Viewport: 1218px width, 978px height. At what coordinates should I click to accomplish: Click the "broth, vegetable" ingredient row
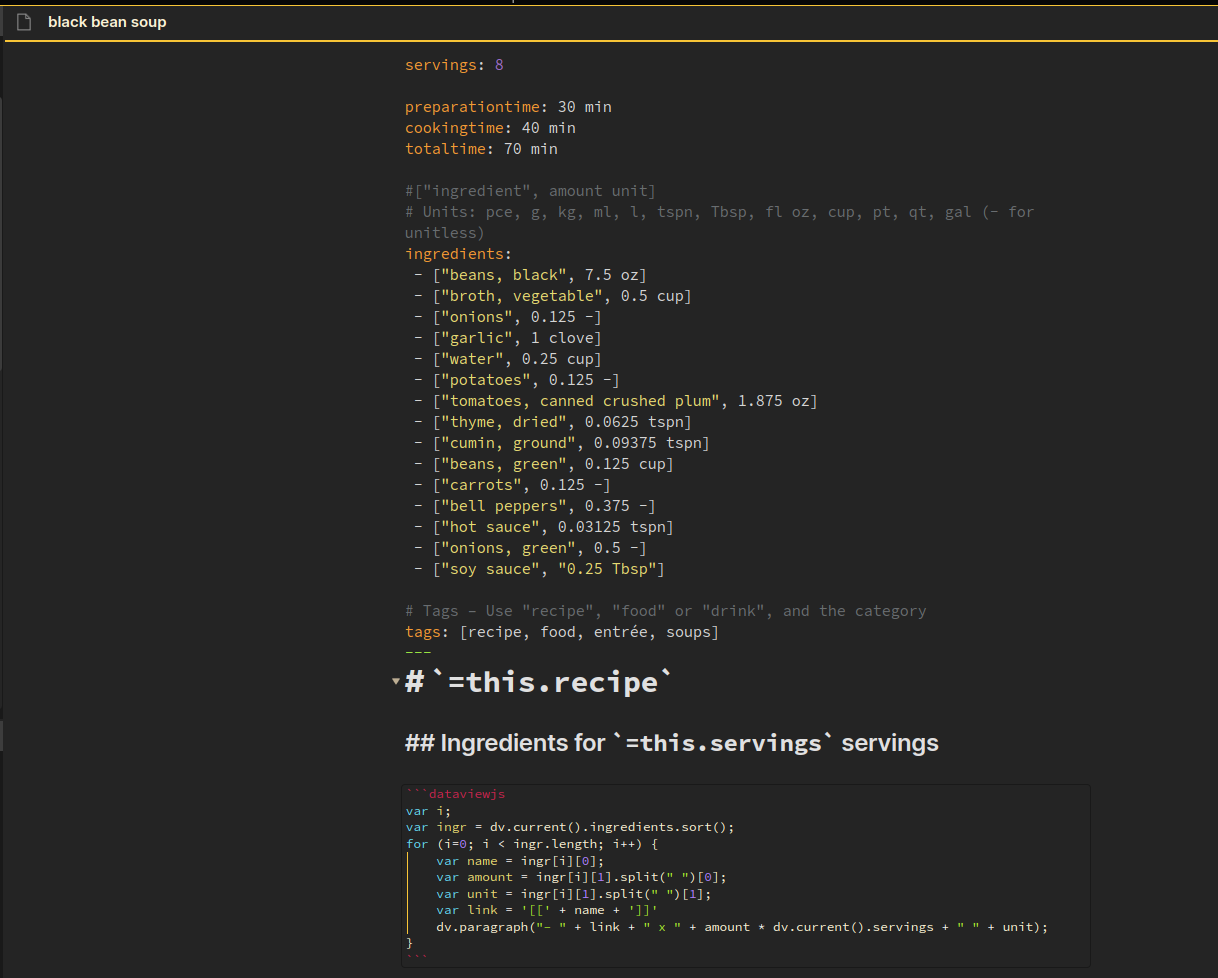tap(553, 296)
